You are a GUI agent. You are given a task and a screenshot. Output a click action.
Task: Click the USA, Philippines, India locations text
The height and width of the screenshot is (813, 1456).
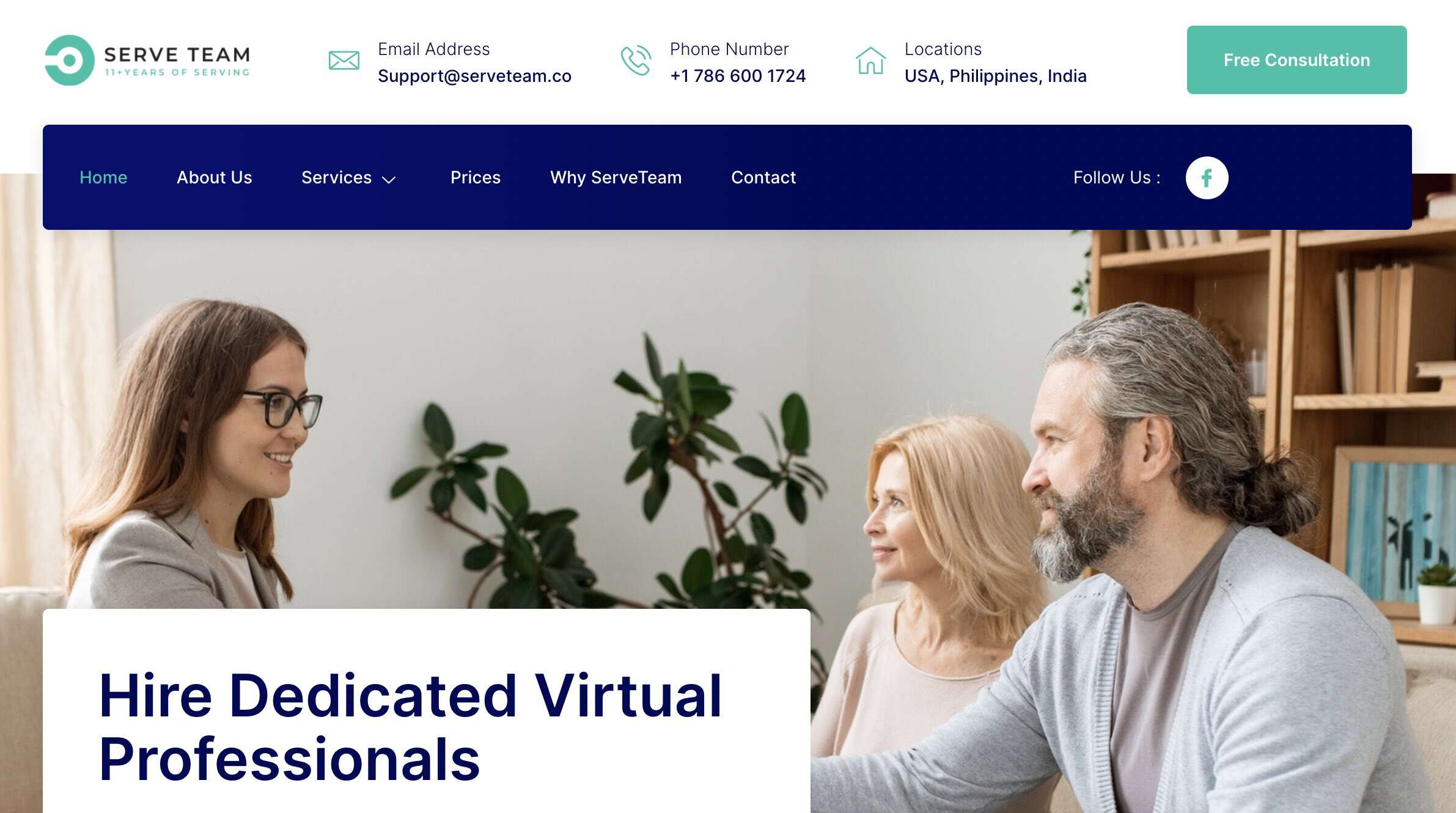(996, 76)
